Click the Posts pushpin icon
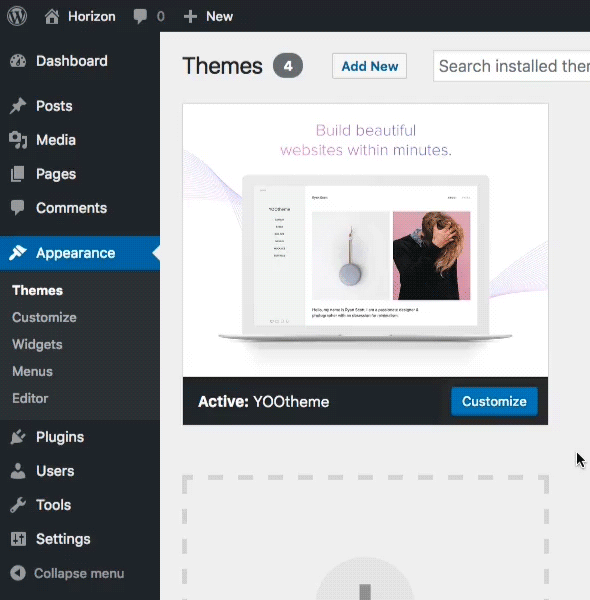 [18, 106]
